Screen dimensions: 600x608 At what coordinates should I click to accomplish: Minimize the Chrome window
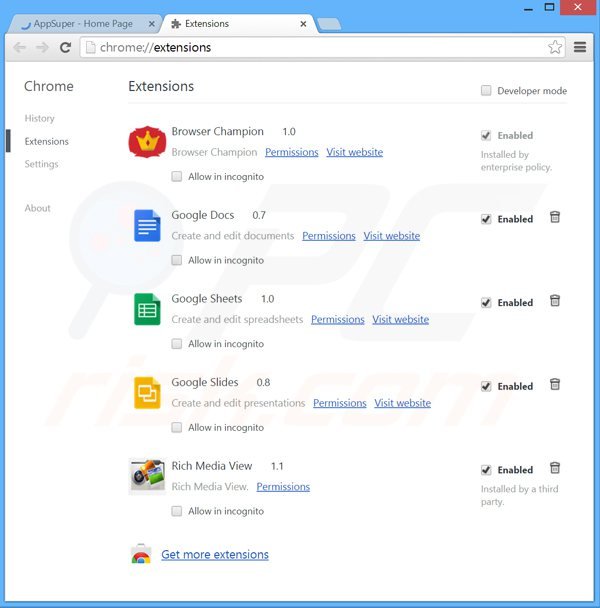click(x=528, y=7)
